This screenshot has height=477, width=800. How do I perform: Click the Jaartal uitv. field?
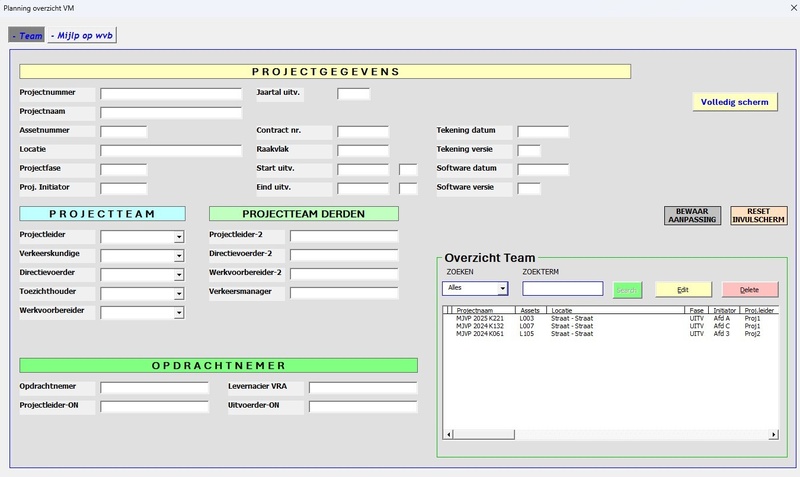pos(353,94)
